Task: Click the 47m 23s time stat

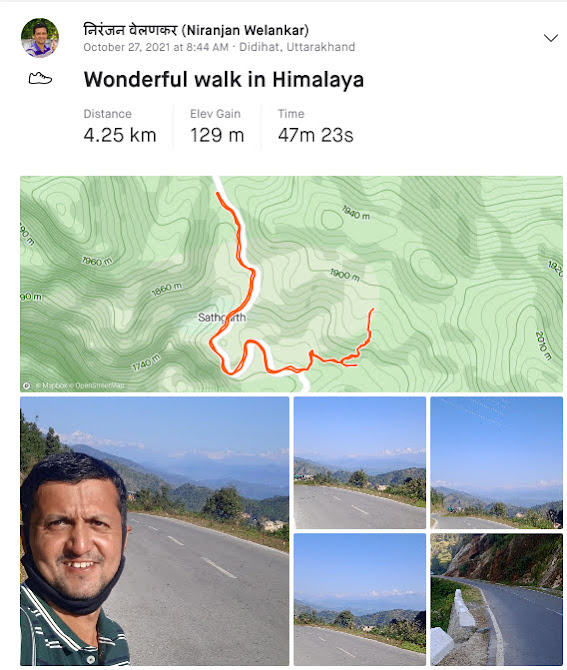Action: [x=315, y=135]
